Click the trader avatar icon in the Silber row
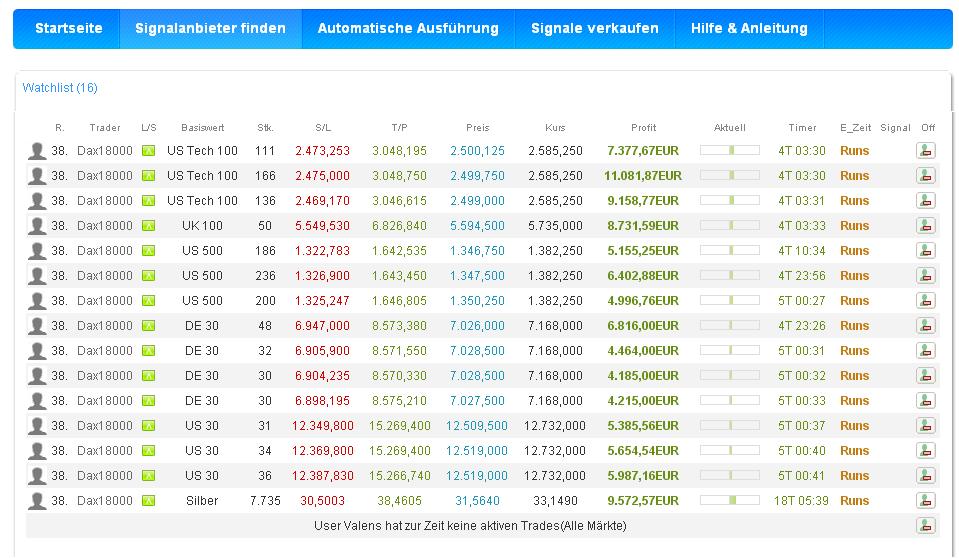 click(x=37, y=501)
